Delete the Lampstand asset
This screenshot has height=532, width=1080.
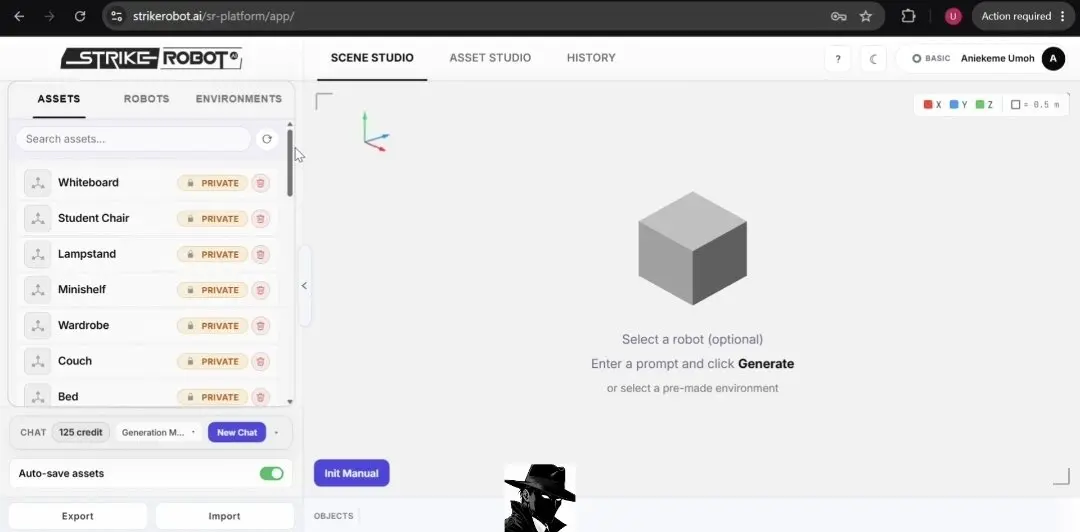click(x=260, y=255)
